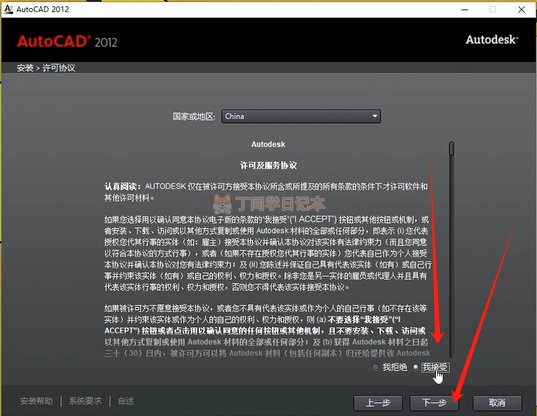Click the Autodesk logo in the header
Viewport: 537px width, 416px height.
tap(492, 40)
